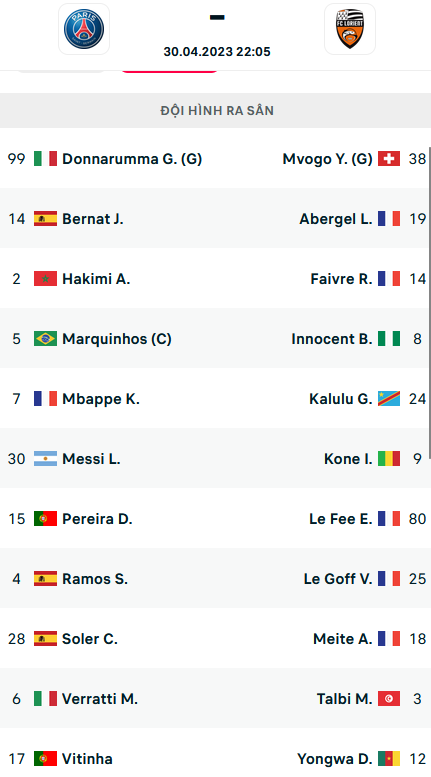The width and height of the screenshot is (431, 777).
Task: Click the Italian flag beside Donnarumma G.
Action: pos(45,159)
